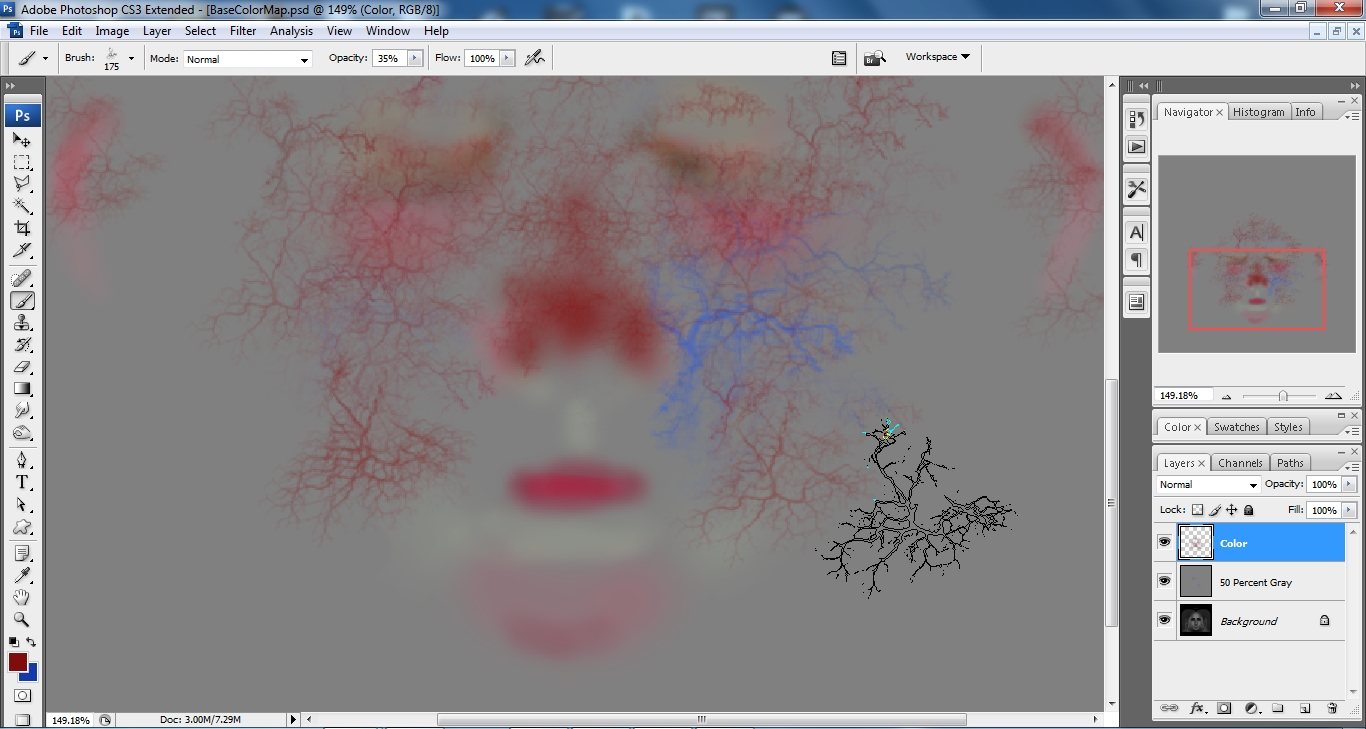Toggle lock image pixels
The width and height of the screenshot is (1366, 729).
point(1214,510)
